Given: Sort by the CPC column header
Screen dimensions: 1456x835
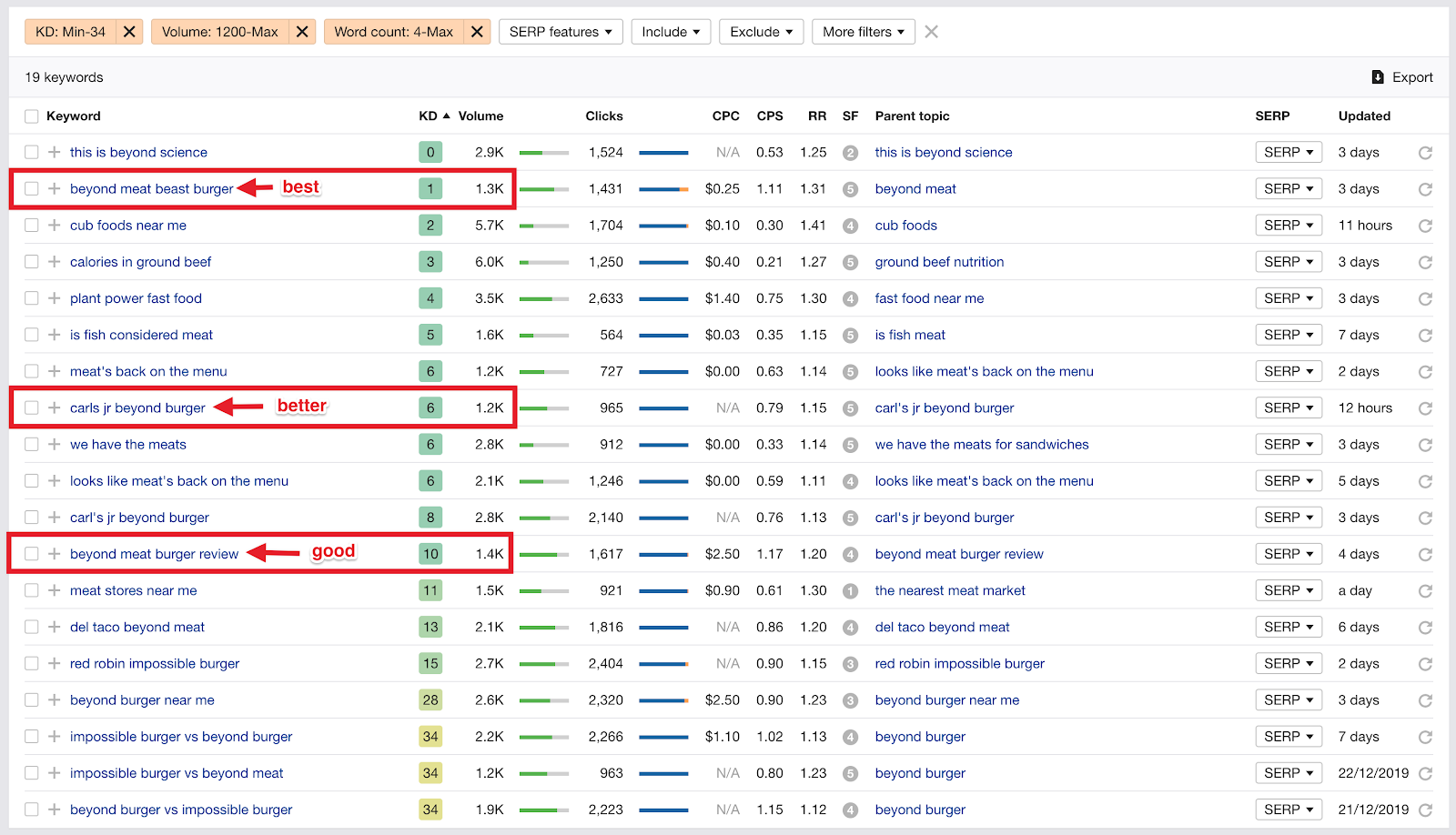Looking at the screenshot, I should [726, 116].
